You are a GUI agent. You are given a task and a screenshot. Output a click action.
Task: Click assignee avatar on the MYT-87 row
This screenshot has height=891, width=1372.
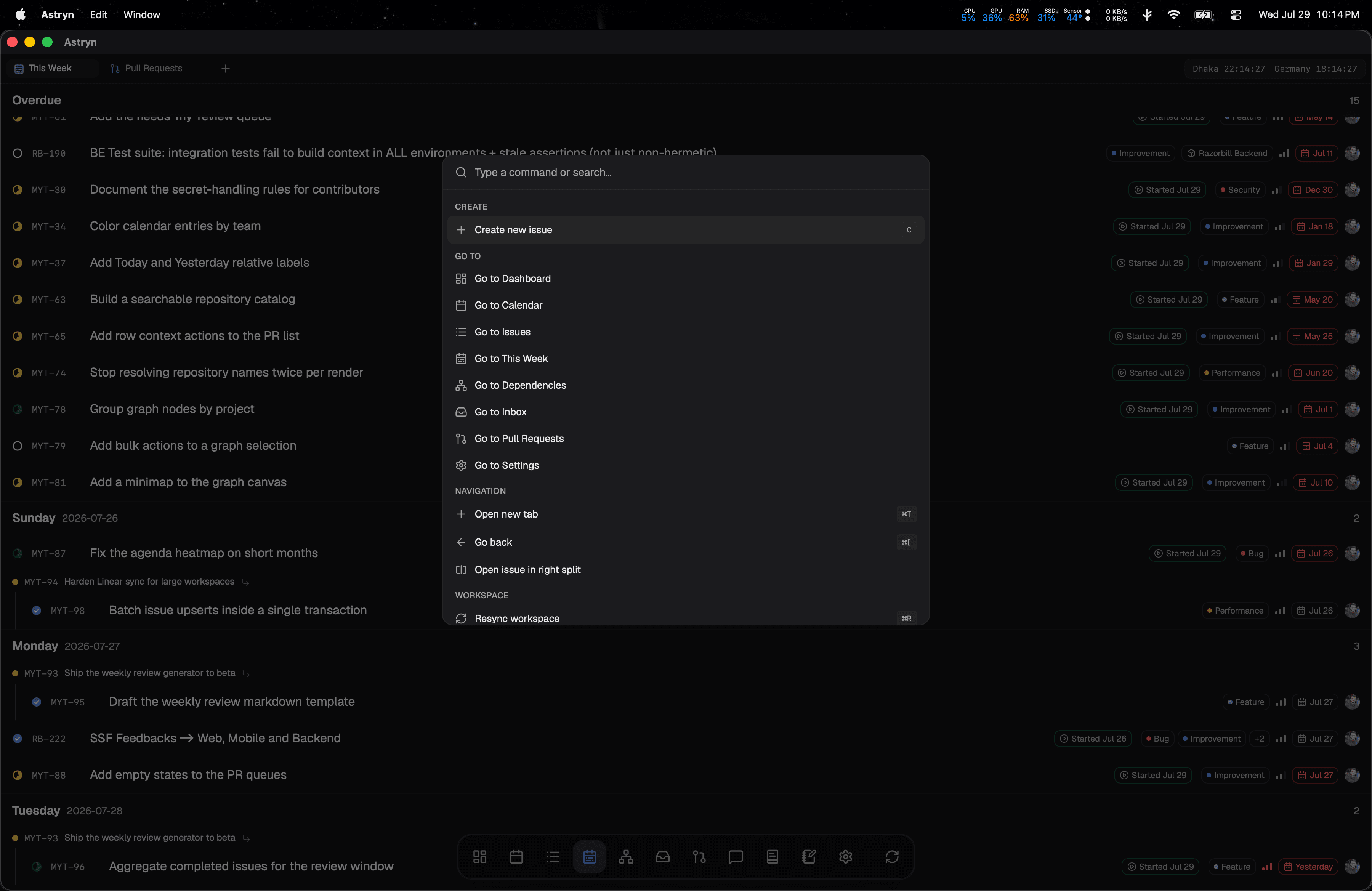(1352, 553)
